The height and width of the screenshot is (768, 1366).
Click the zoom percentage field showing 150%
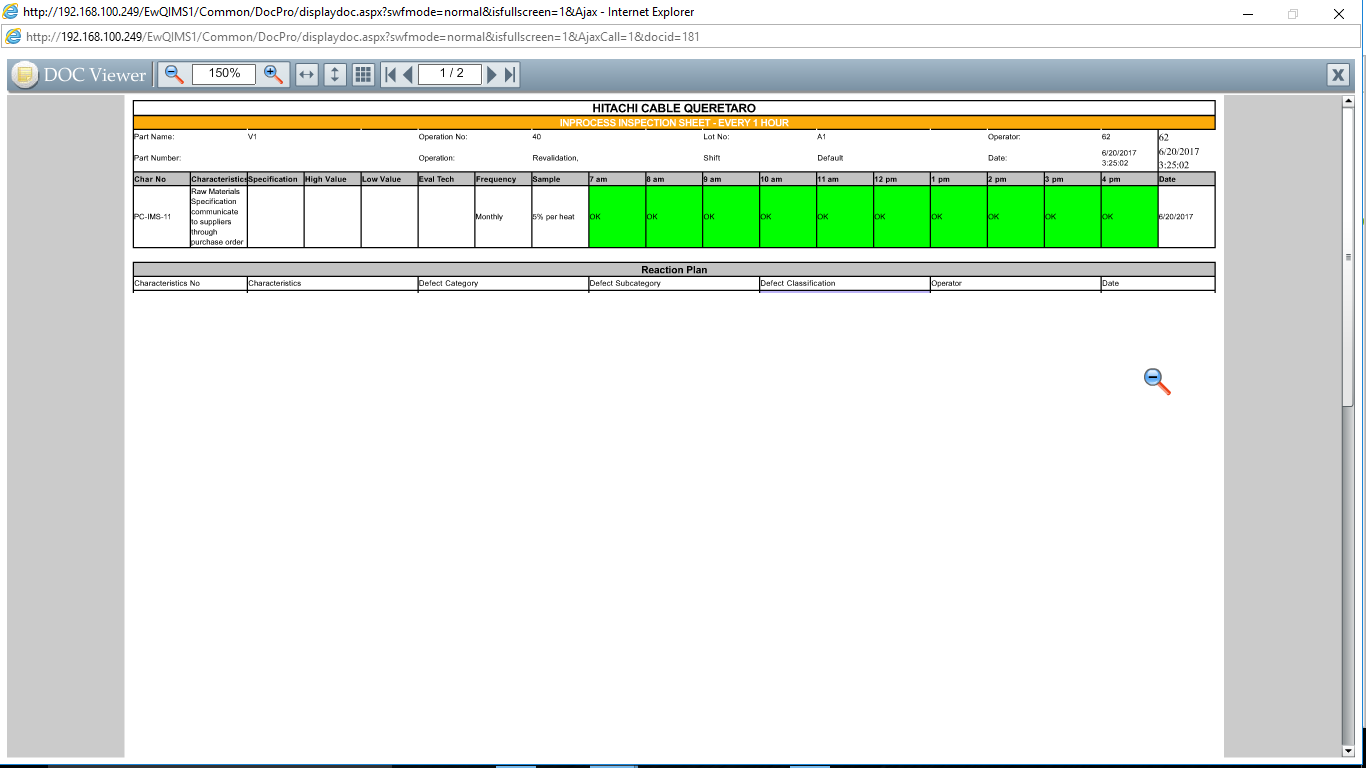point(224,74)
